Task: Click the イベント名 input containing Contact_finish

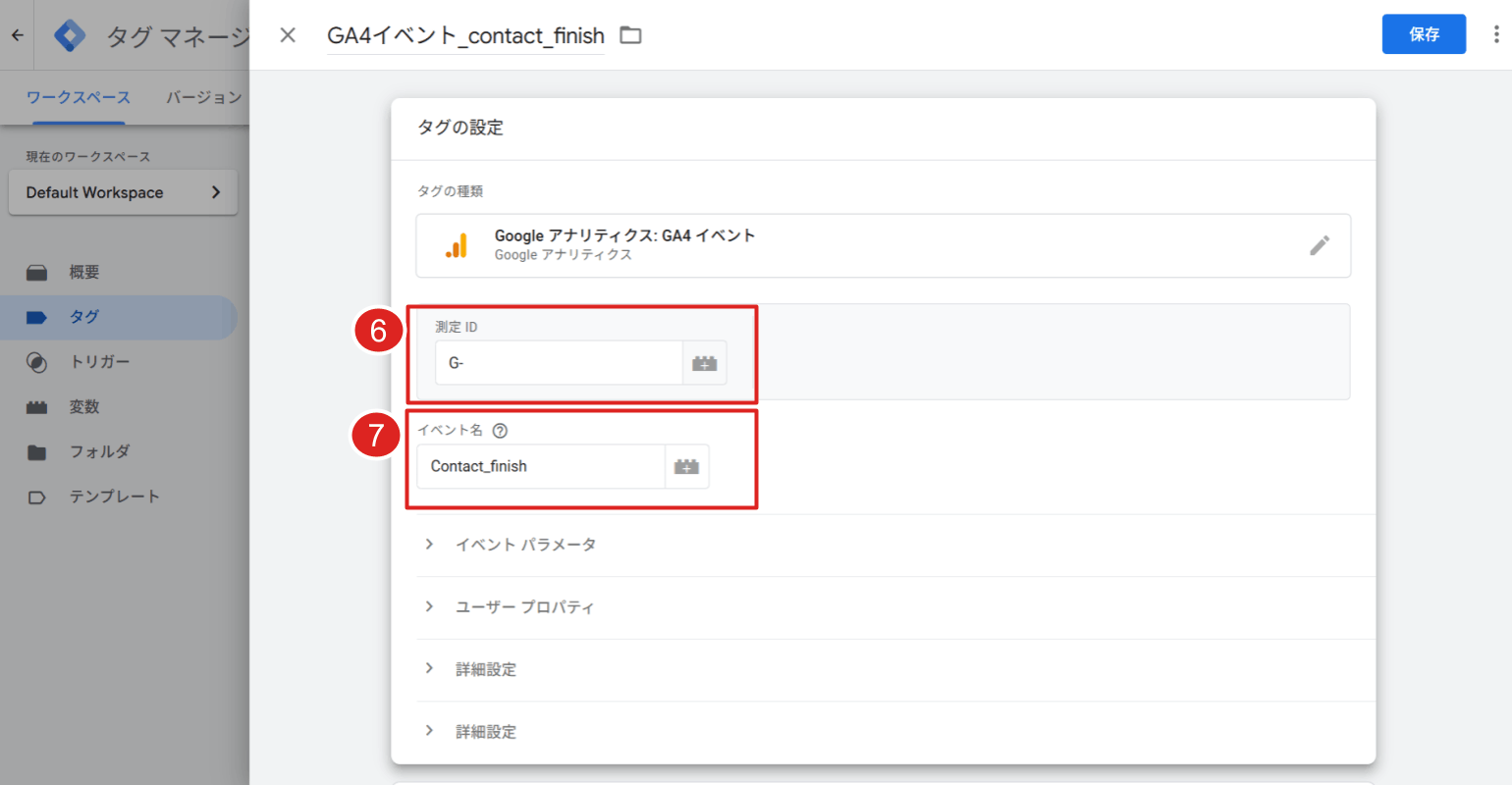Action: tap(540, 467)
